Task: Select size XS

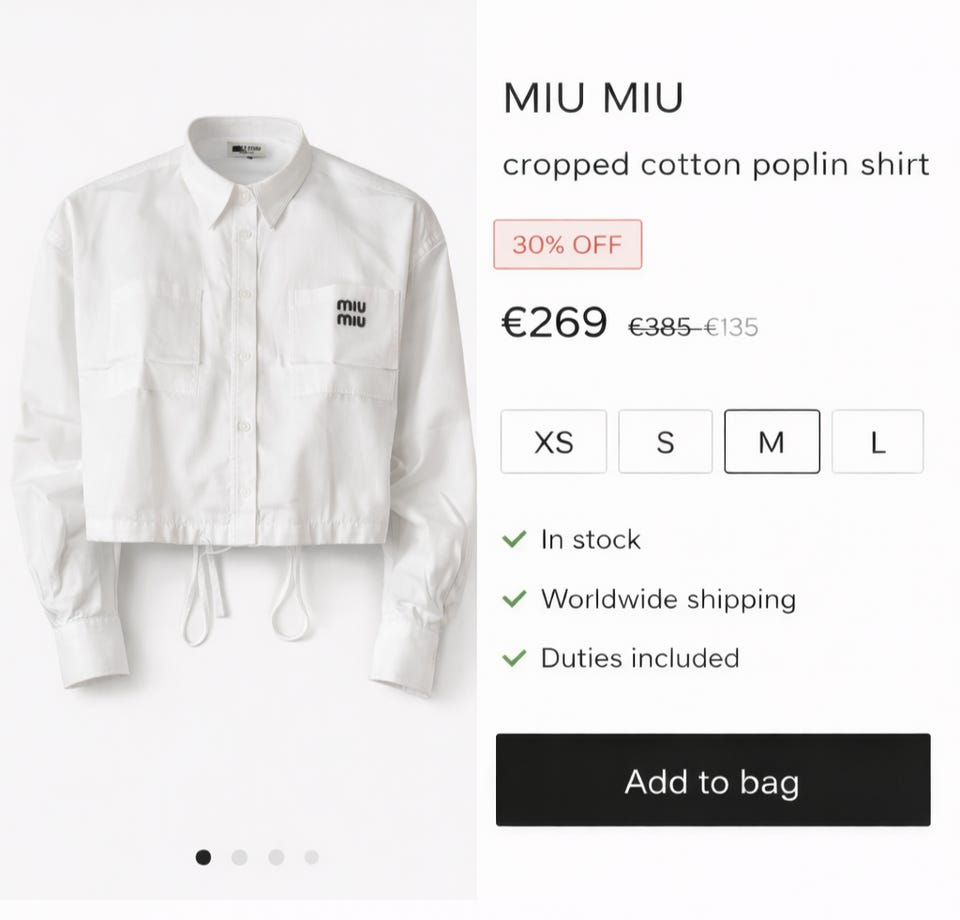Action: pos(553,441)
